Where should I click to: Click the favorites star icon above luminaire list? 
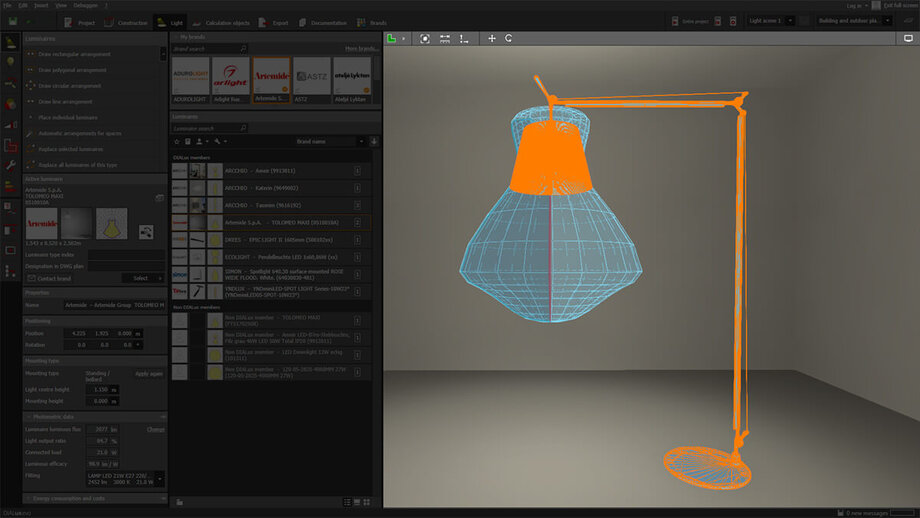177,142
